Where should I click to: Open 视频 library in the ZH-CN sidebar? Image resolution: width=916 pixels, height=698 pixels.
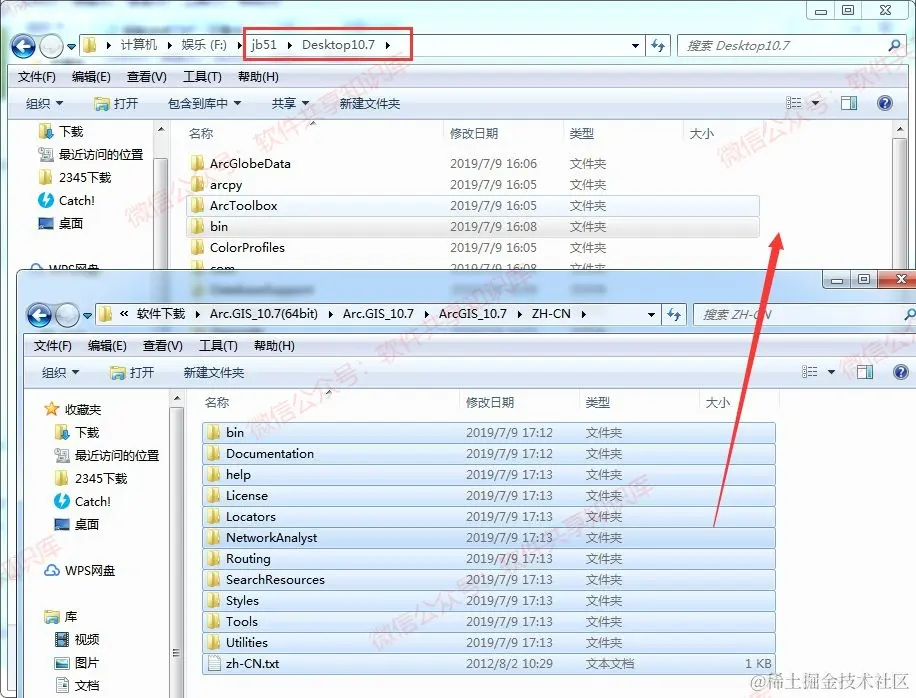click(77, 640)
